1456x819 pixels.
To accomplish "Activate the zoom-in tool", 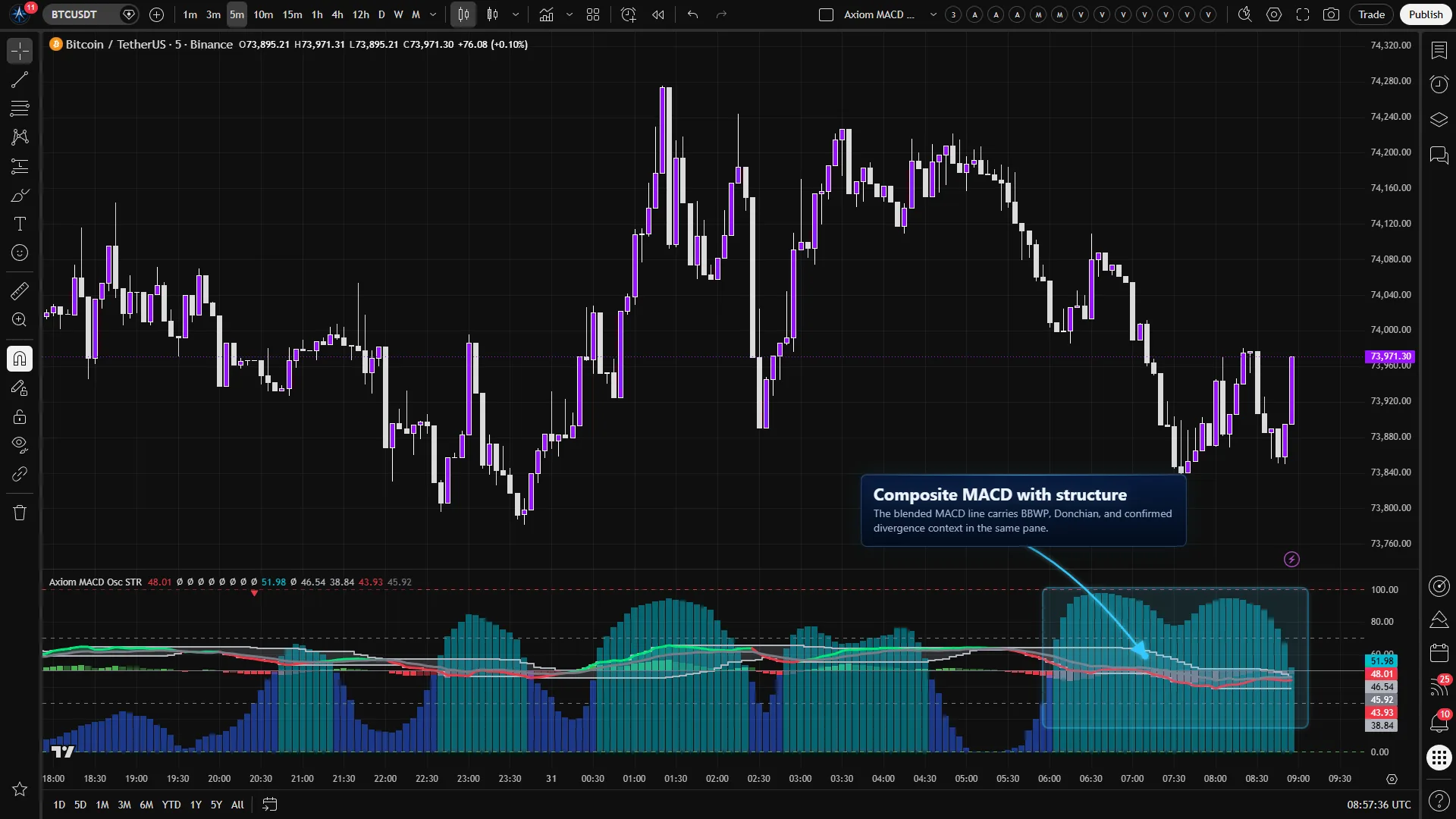I will coord(20,319).
